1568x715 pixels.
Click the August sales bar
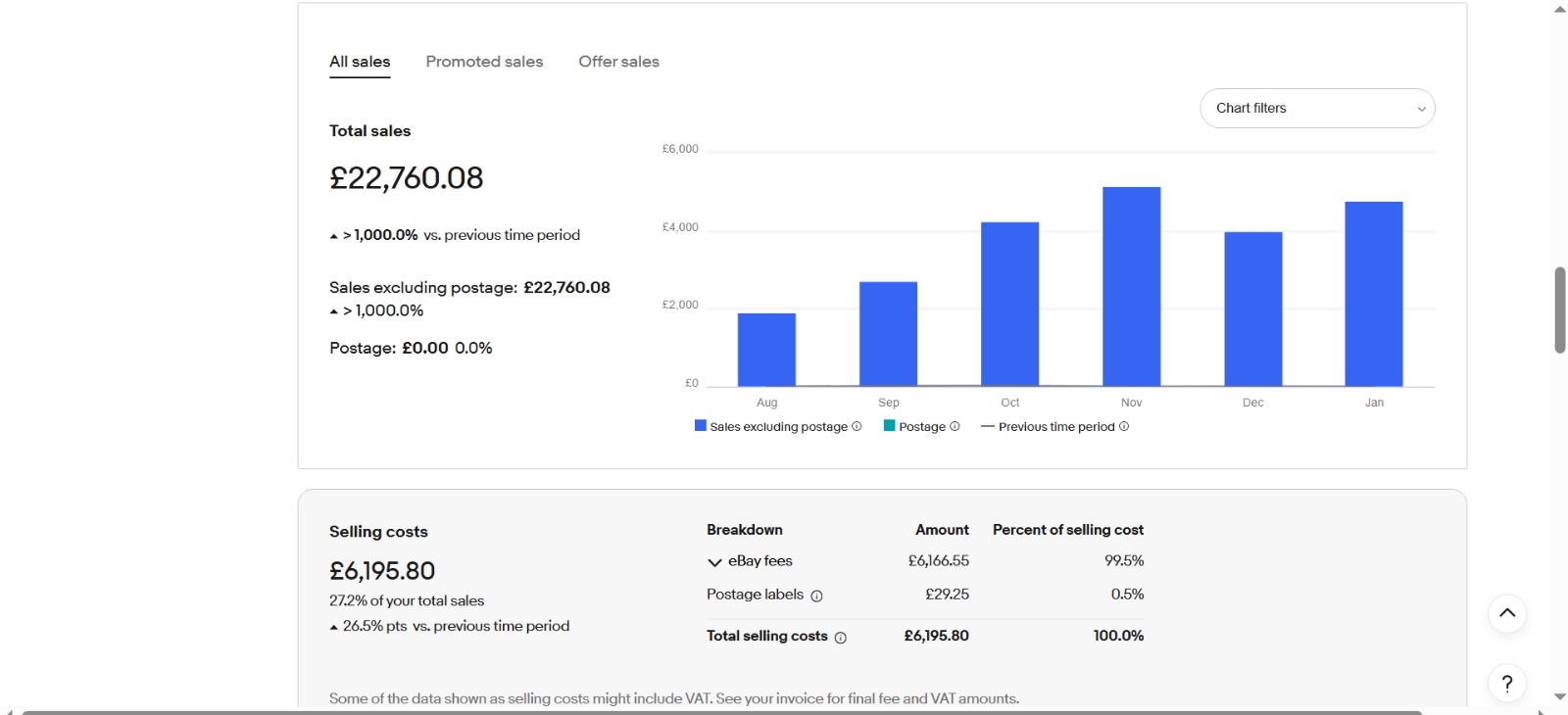coord(766,350)
